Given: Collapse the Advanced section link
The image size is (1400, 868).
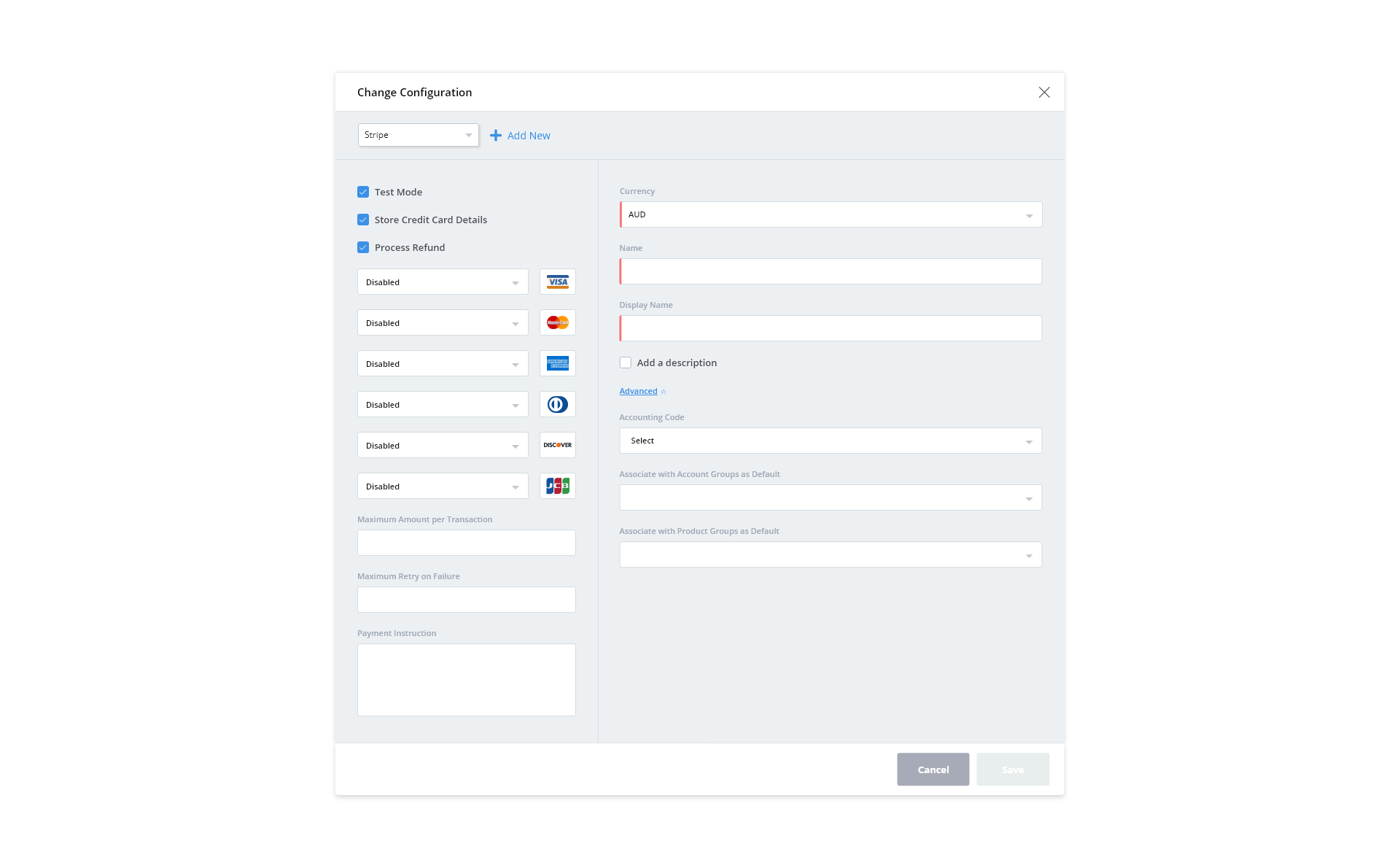Looking at the screenshot, I should coord(639,391).
